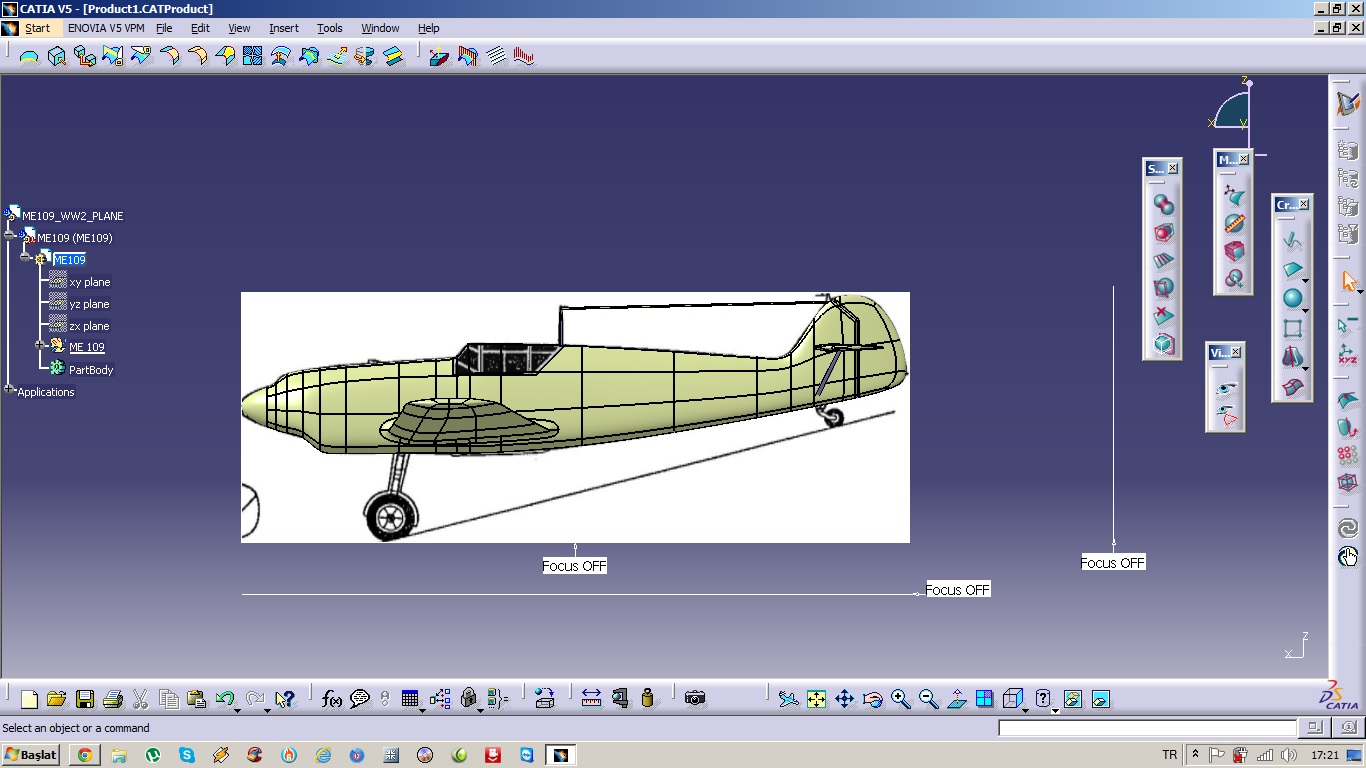Click the Windows Başlat start button
This screenshot has height=768, width=1366.
click(x=32, y=755)
